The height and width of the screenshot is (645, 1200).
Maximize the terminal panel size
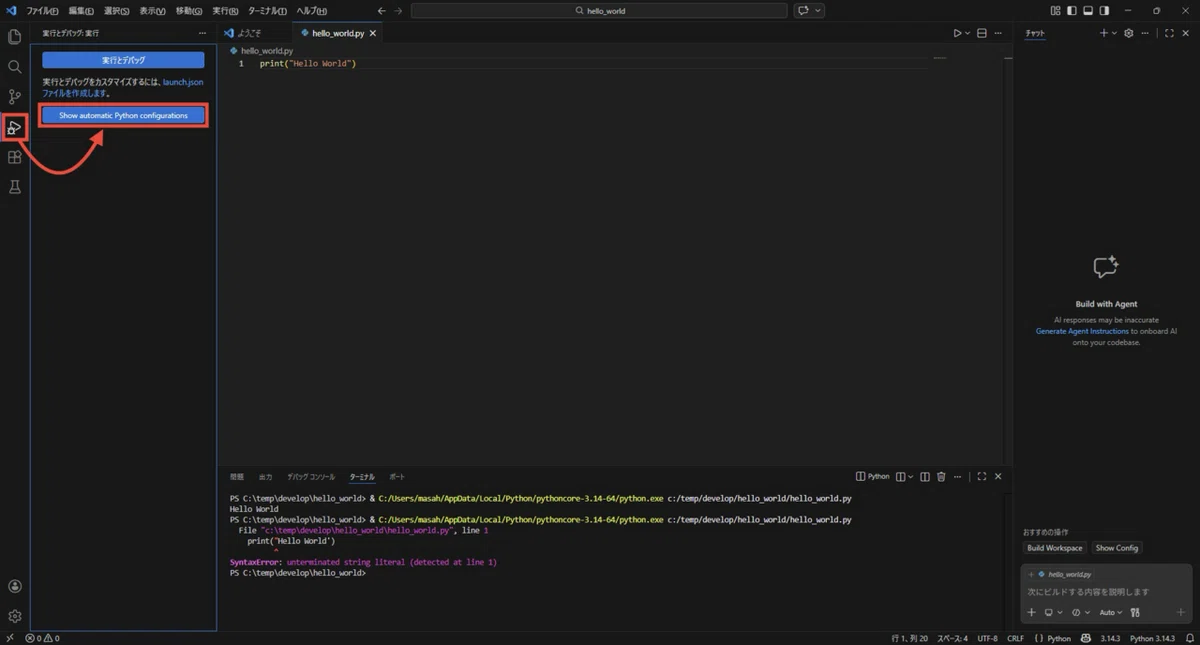[x=982, y=477]
